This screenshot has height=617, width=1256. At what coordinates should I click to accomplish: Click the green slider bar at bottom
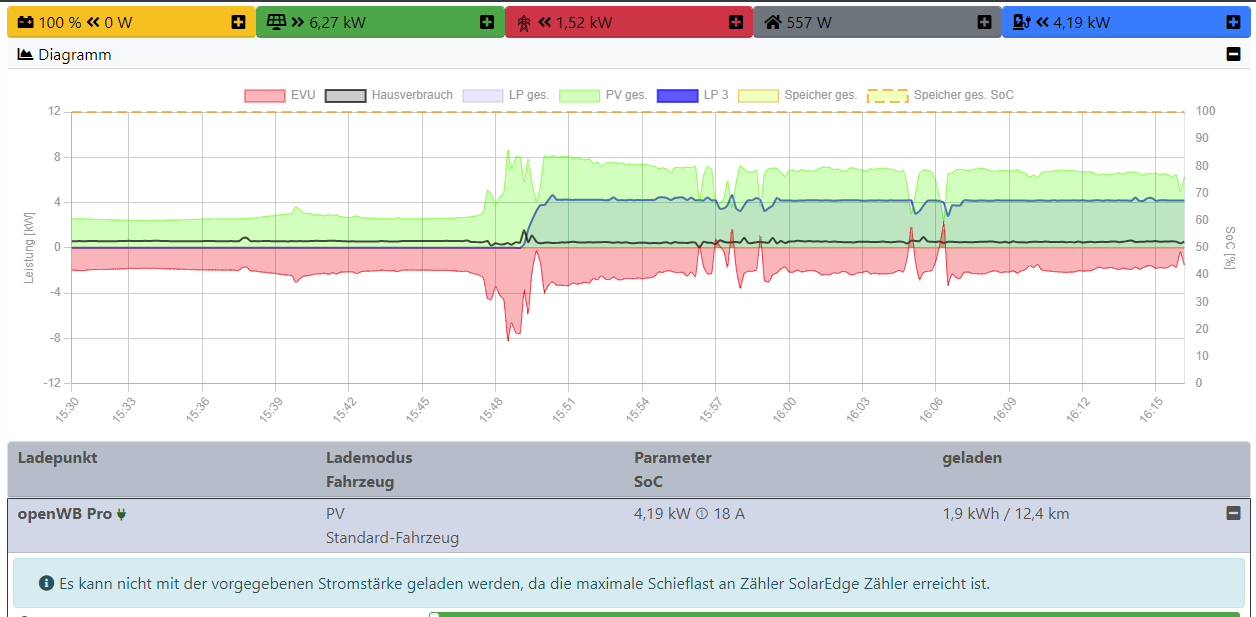click(835, 614)
